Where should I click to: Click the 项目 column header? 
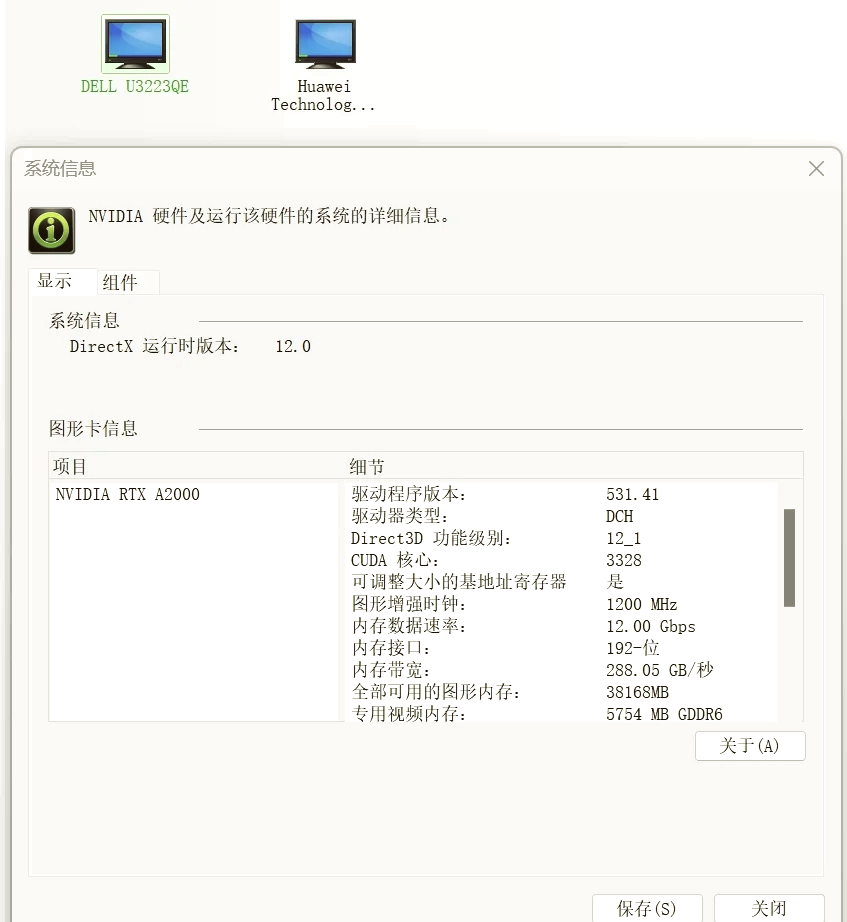click(71, 466)
